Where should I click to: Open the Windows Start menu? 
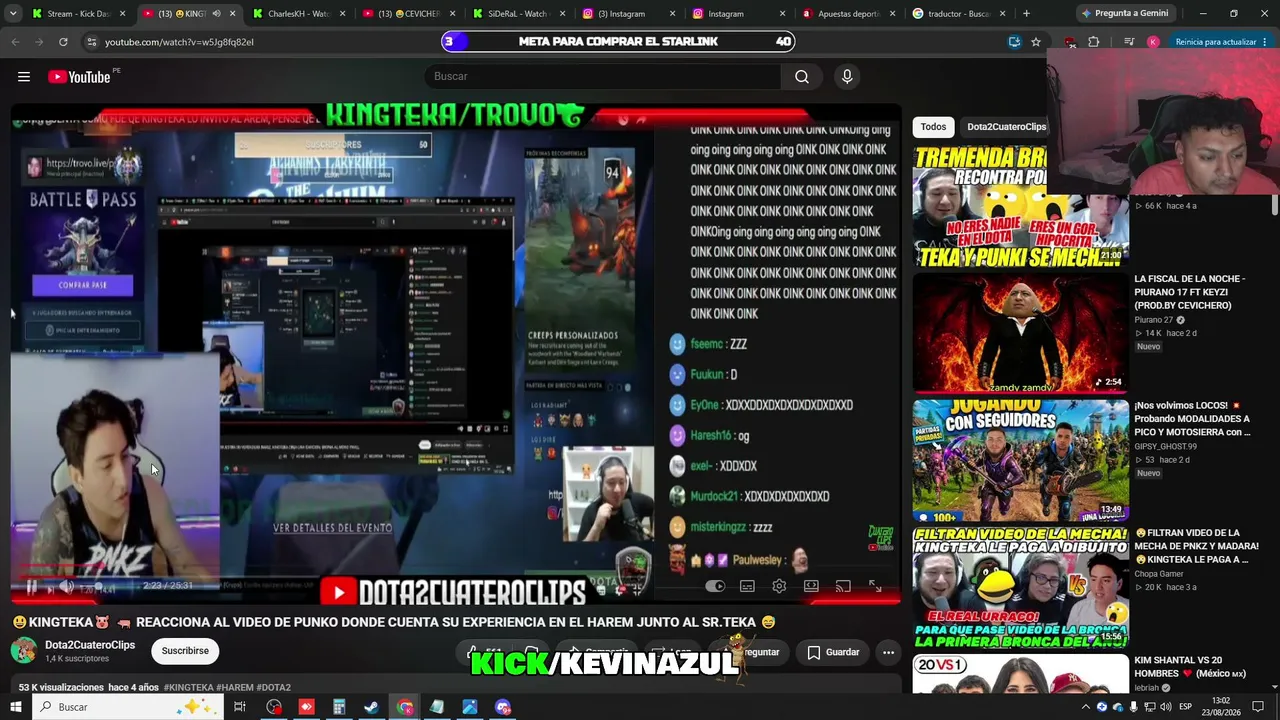tap(16, 707)
